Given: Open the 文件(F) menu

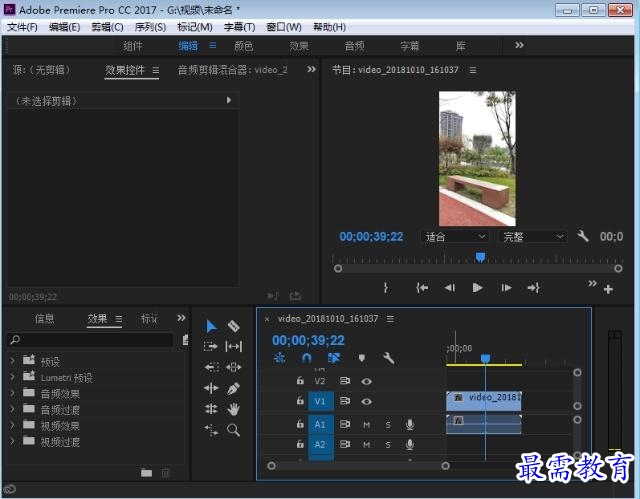Looking at the screenshot, I should tap(22, 27).
